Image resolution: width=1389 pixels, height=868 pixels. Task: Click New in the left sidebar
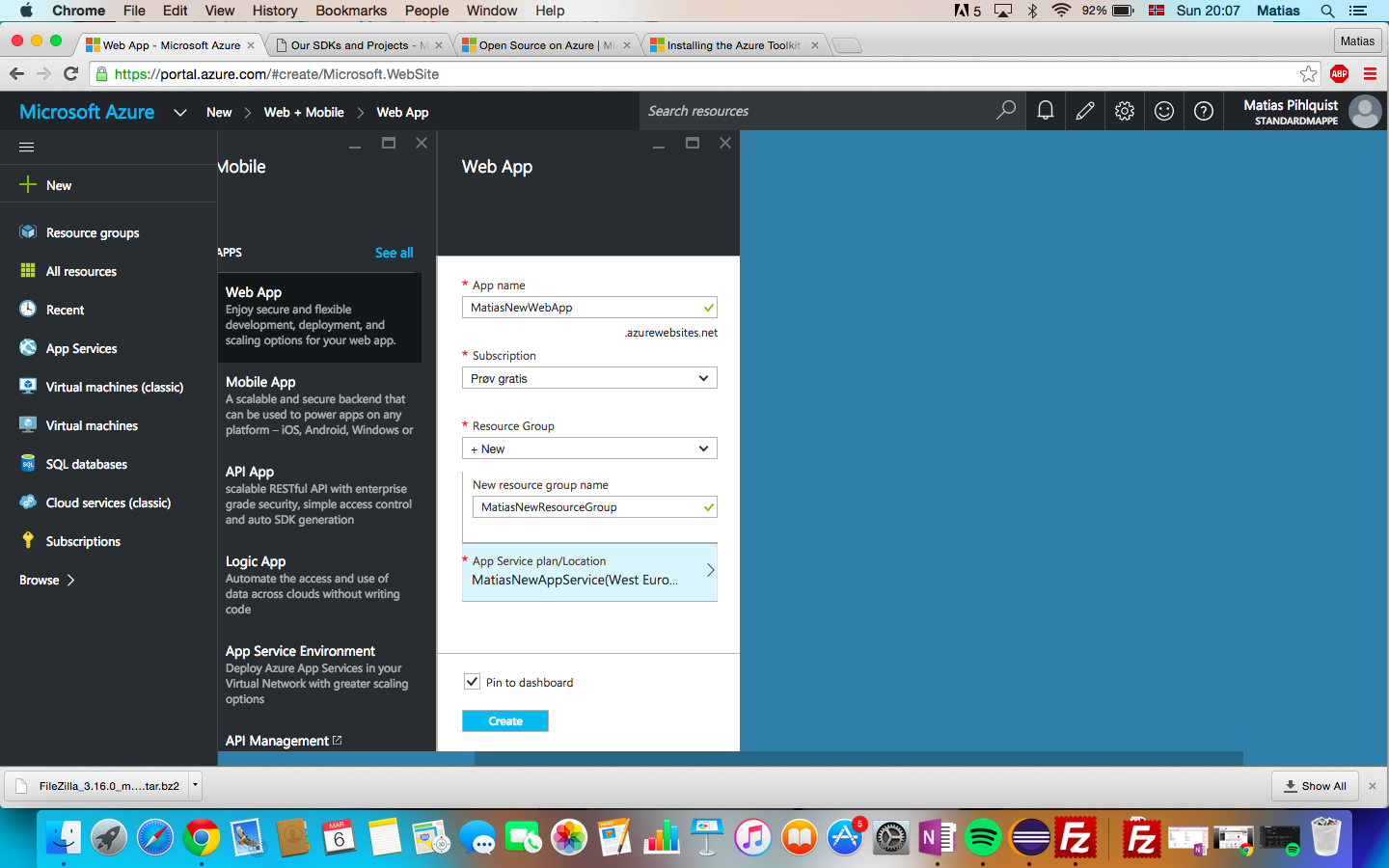59,185
